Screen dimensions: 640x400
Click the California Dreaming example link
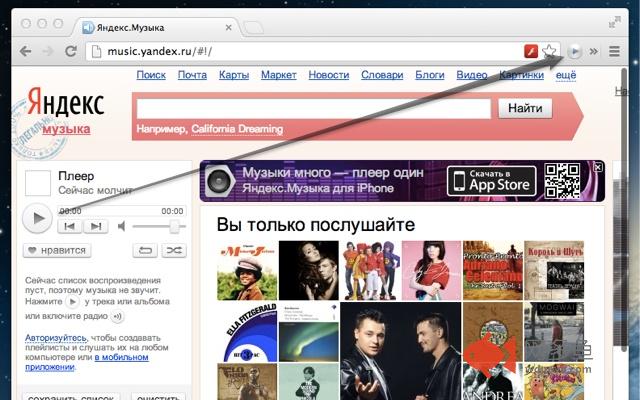pos(237,129)
